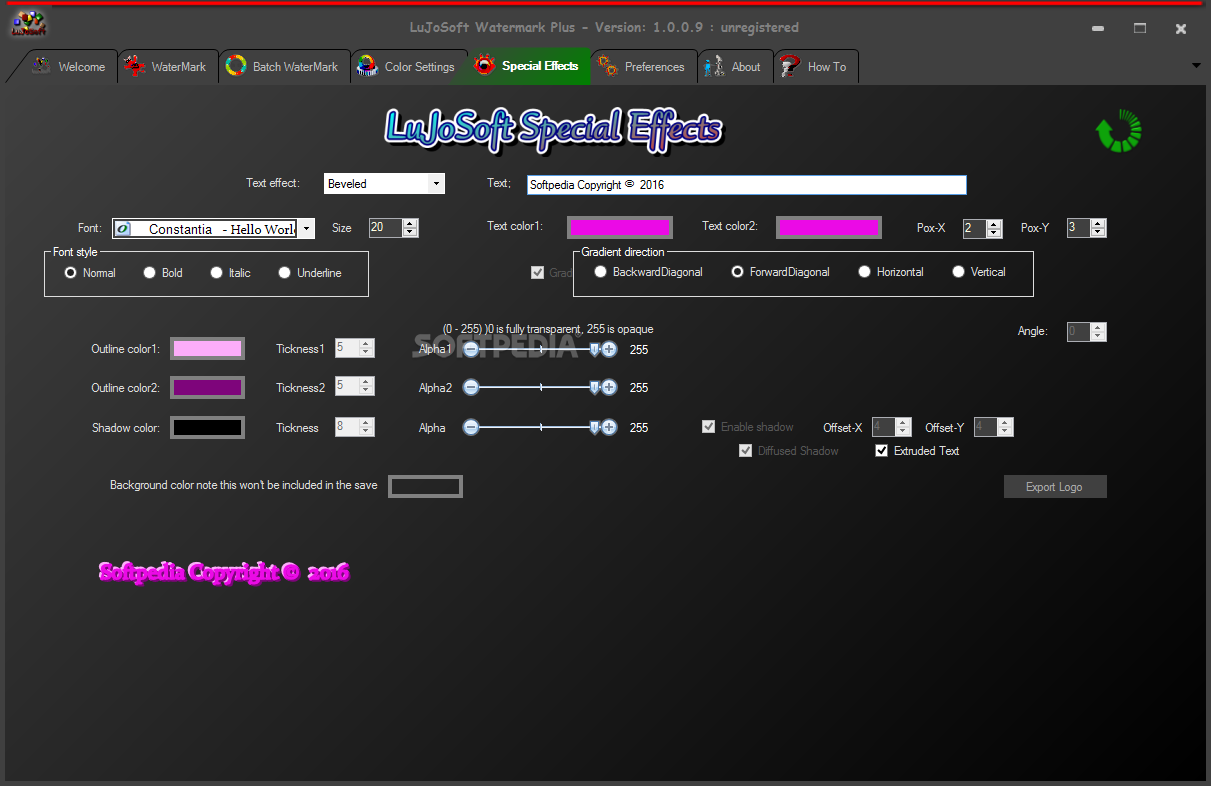The width and height of the screenshot is (1211, 786).
Task: Click the Text input field
Action: 747,185
